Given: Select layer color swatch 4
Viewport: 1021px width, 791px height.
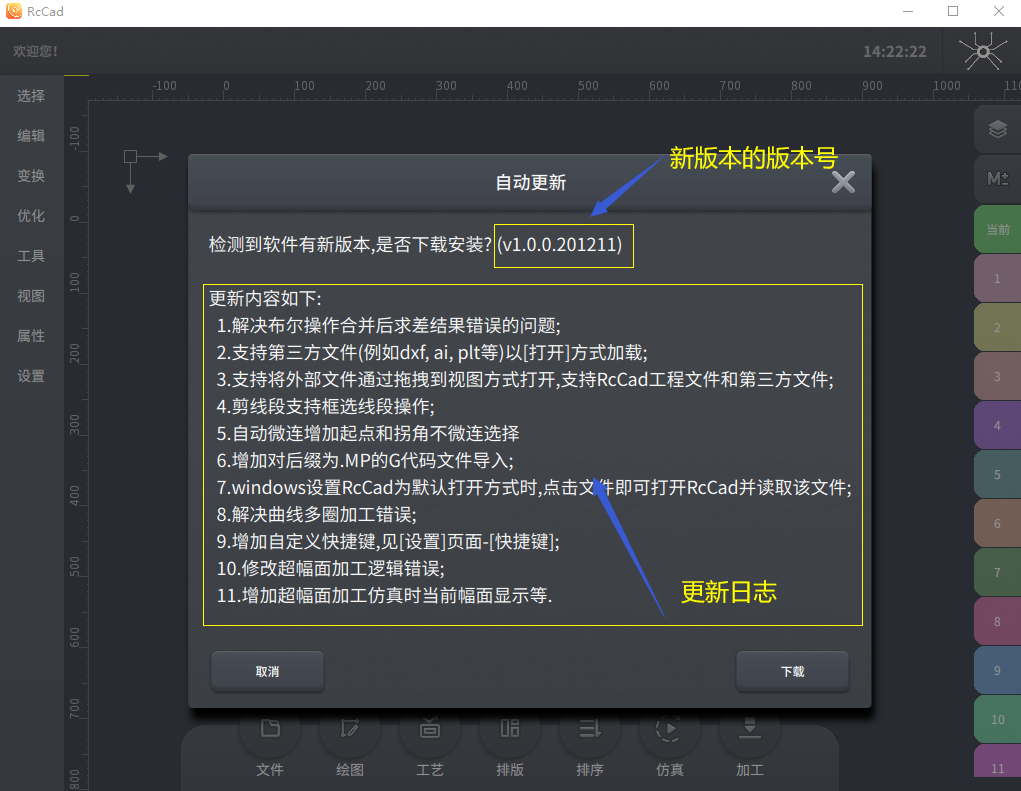Looking at the screenshot, I should click(x=998, y=425).
